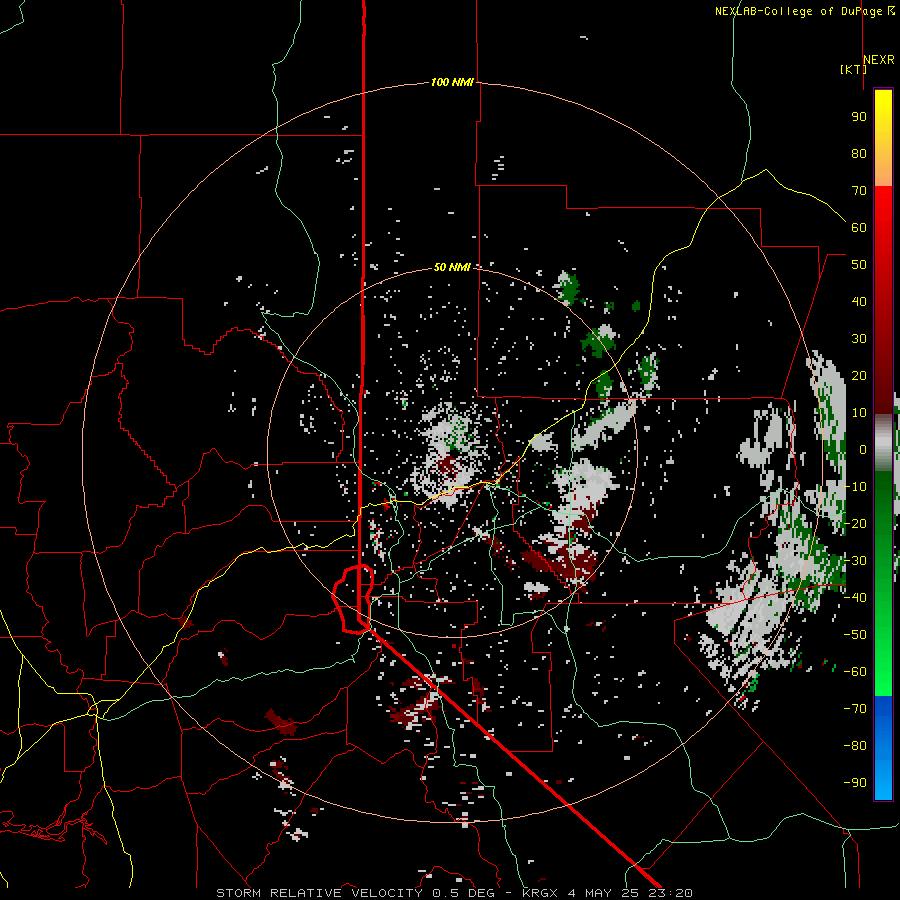Click the 70 value on velocity scale
The height and width of the screenshot is (900, 900).
coord(859,191)
